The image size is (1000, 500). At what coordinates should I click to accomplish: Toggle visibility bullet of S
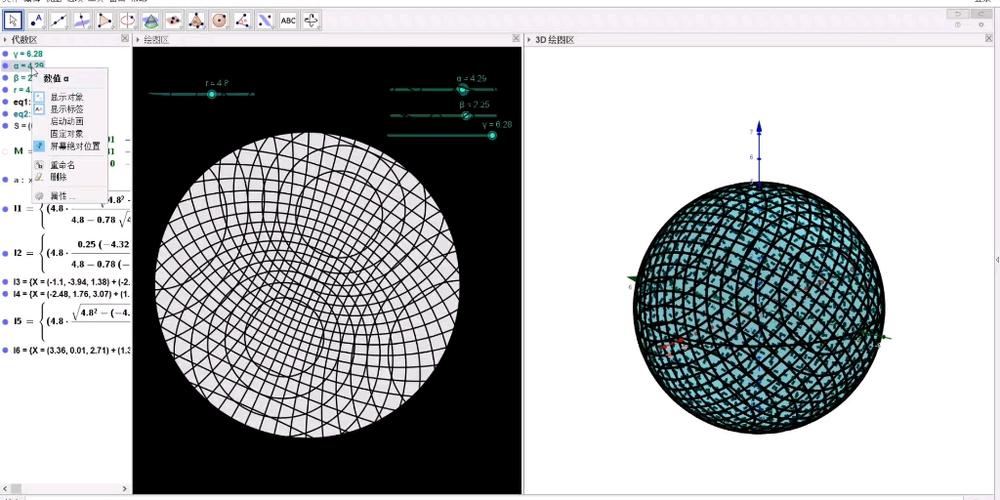click(x=6, y=126)
